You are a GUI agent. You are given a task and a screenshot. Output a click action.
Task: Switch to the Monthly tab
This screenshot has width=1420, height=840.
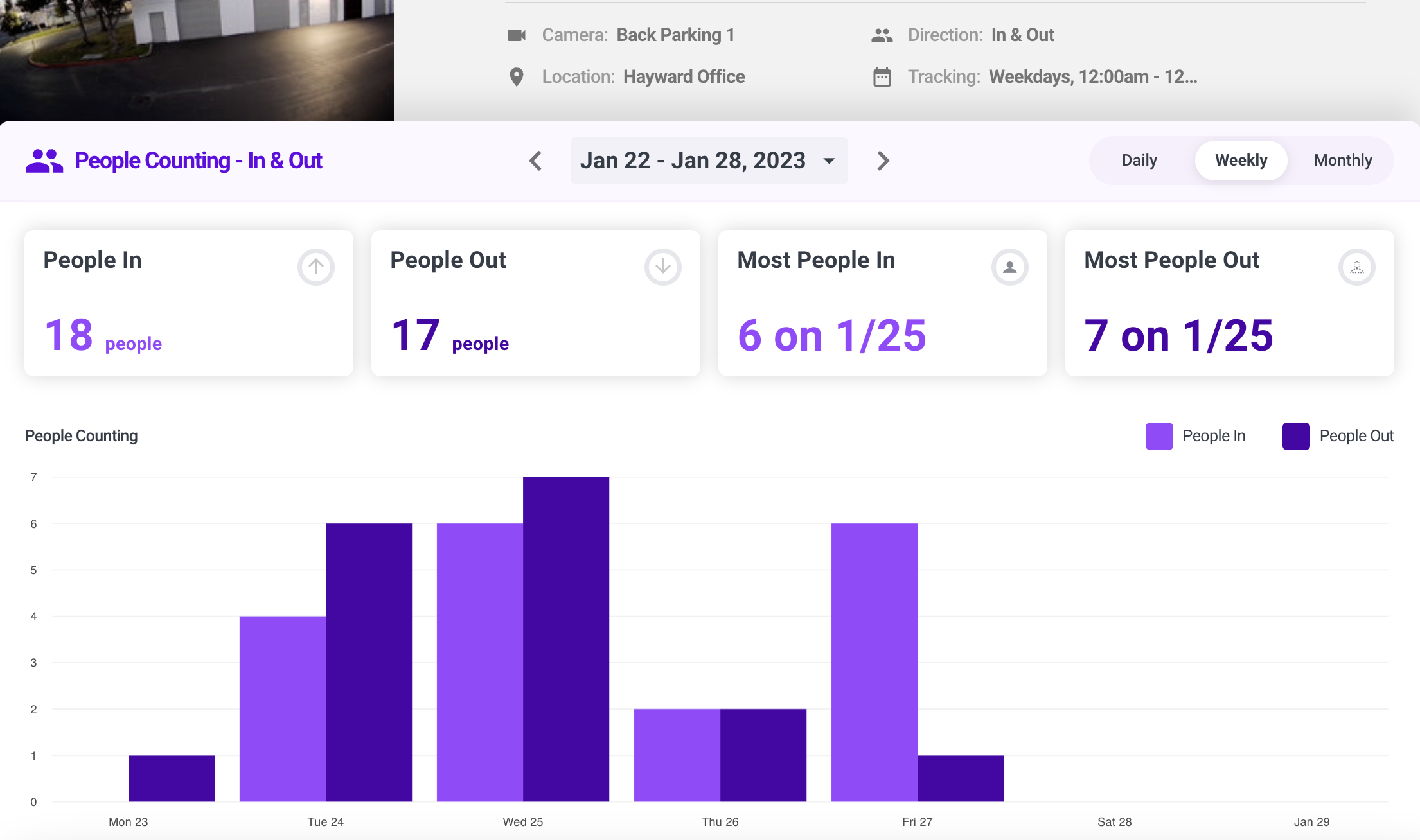[1342, 160]
